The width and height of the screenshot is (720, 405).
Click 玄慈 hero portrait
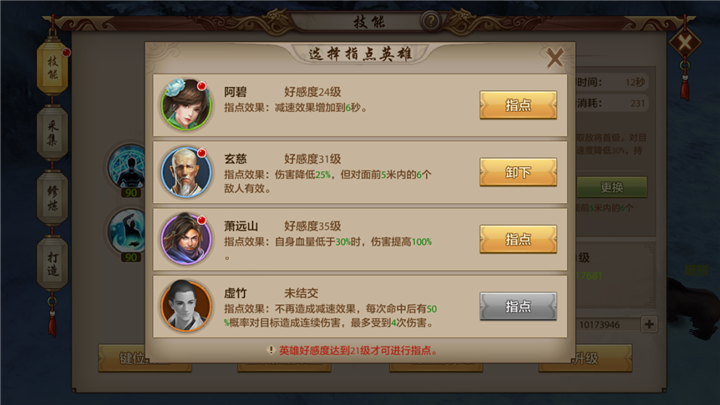point(186,172)
